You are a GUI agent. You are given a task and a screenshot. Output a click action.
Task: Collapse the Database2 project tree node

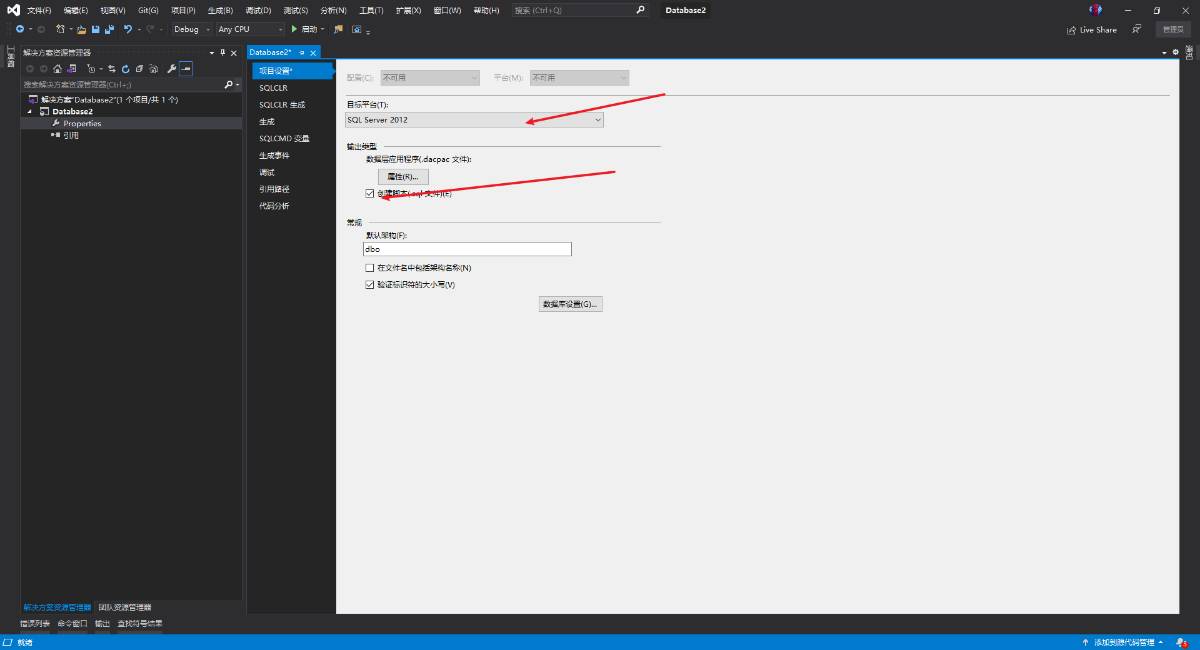pos(30,112)
